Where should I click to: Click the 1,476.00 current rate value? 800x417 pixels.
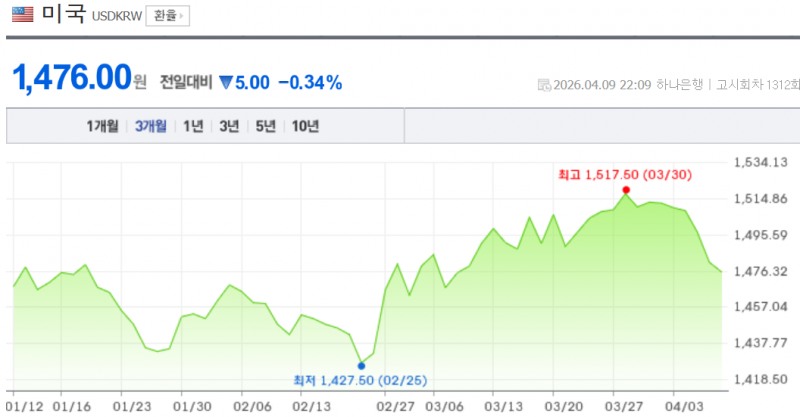[72, 78]
